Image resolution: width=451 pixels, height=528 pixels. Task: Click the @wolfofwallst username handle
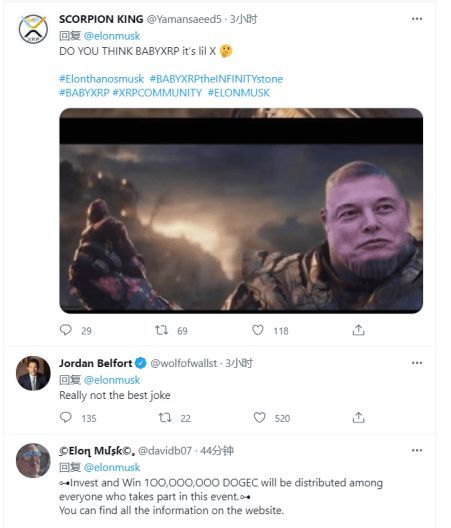pyautogui.click(x=184, y=363)
